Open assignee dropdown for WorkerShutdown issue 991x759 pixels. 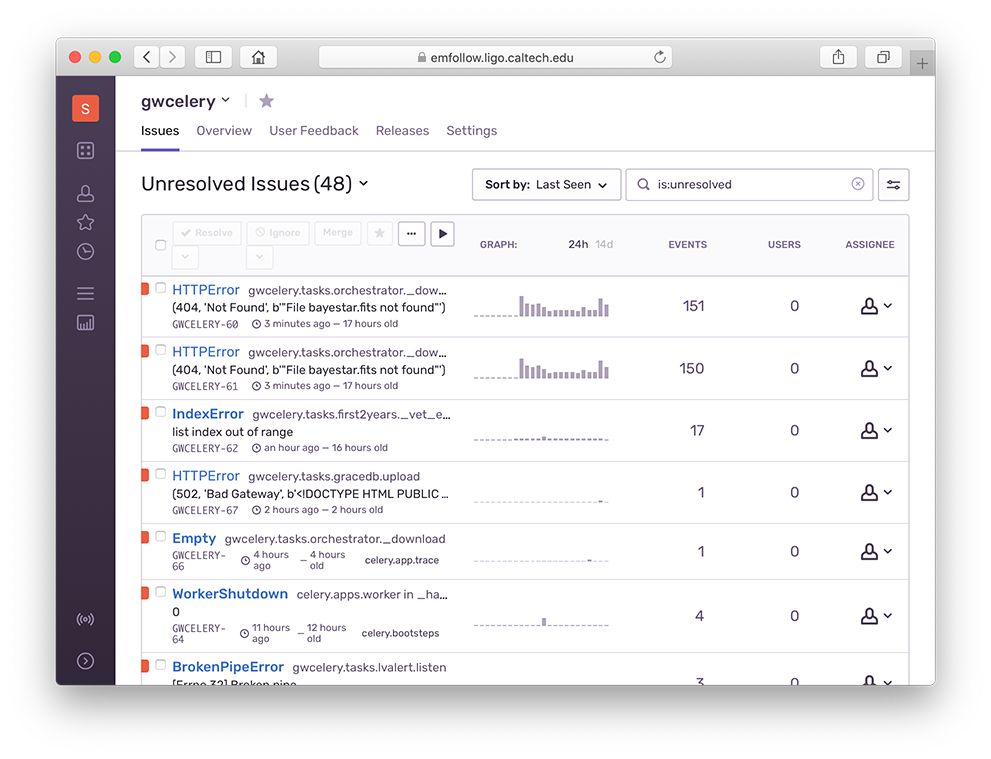(x=876, y=616)
